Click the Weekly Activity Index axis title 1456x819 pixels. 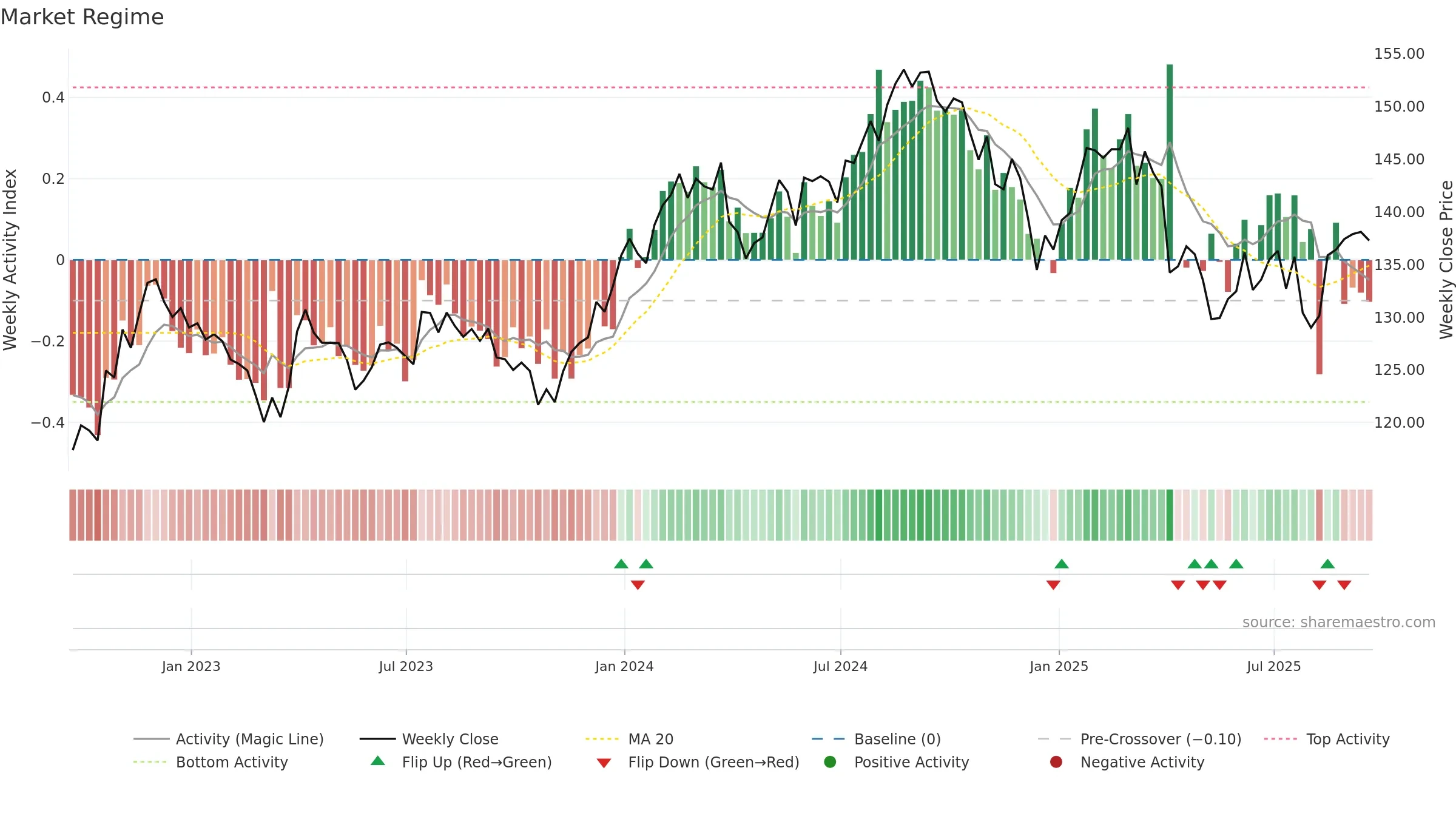tap(10, 260)
